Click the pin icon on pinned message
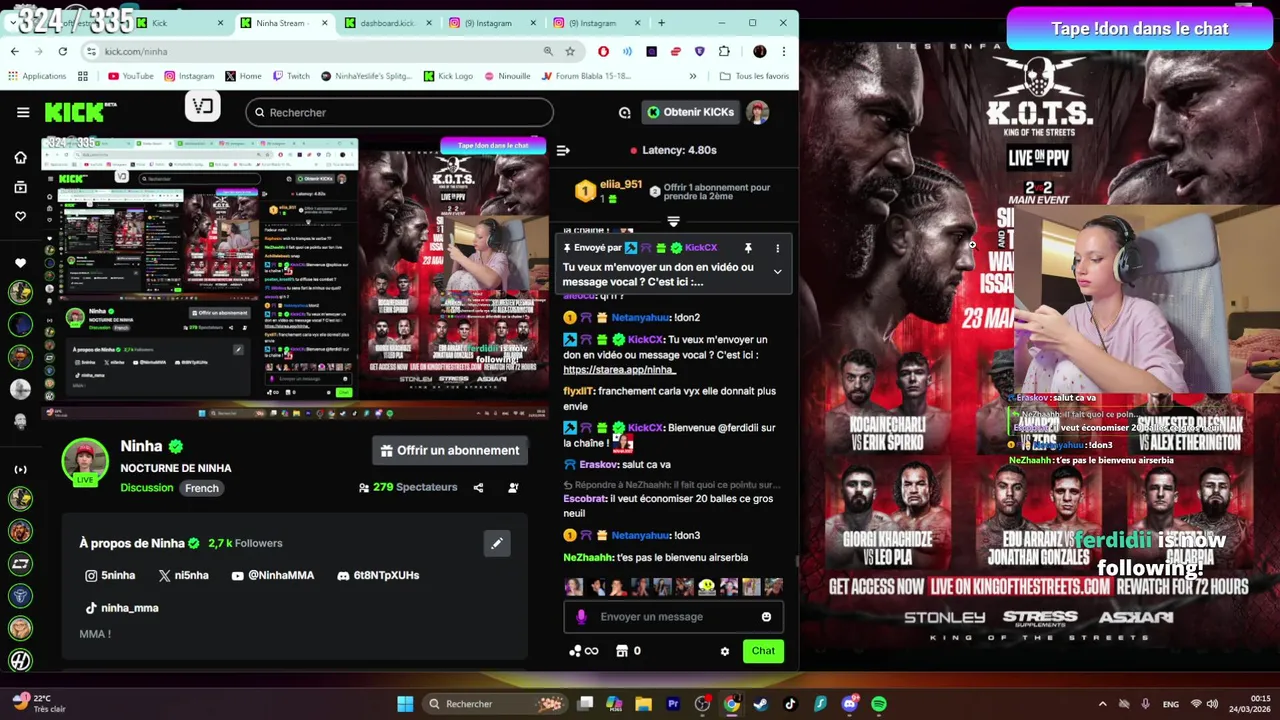Viewport: 1280px width, 720px height. (x=747, y=248)
